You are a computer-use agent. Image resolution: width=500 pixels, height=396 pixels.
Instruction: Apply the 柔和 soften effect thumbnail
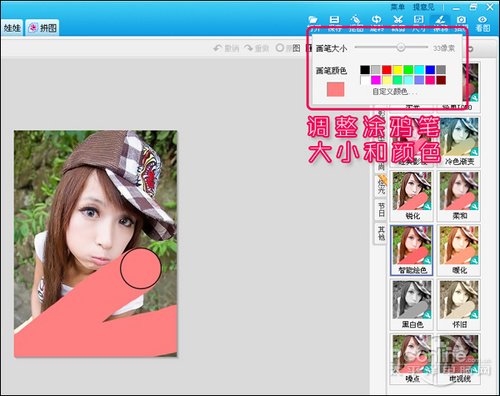pos(459,196)
